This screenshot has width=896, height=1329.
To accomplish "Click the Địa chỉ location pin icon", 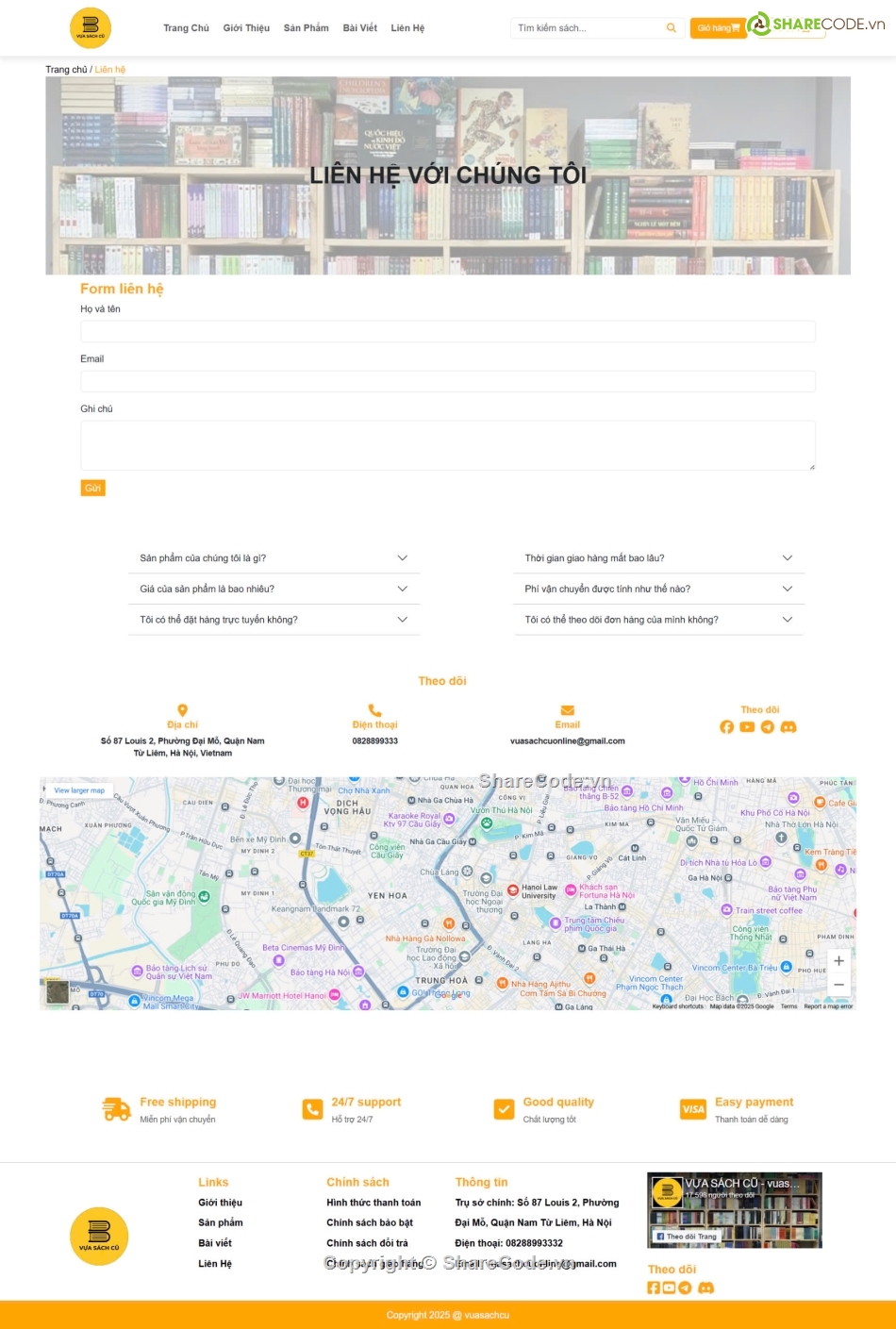I will (183, 710).
